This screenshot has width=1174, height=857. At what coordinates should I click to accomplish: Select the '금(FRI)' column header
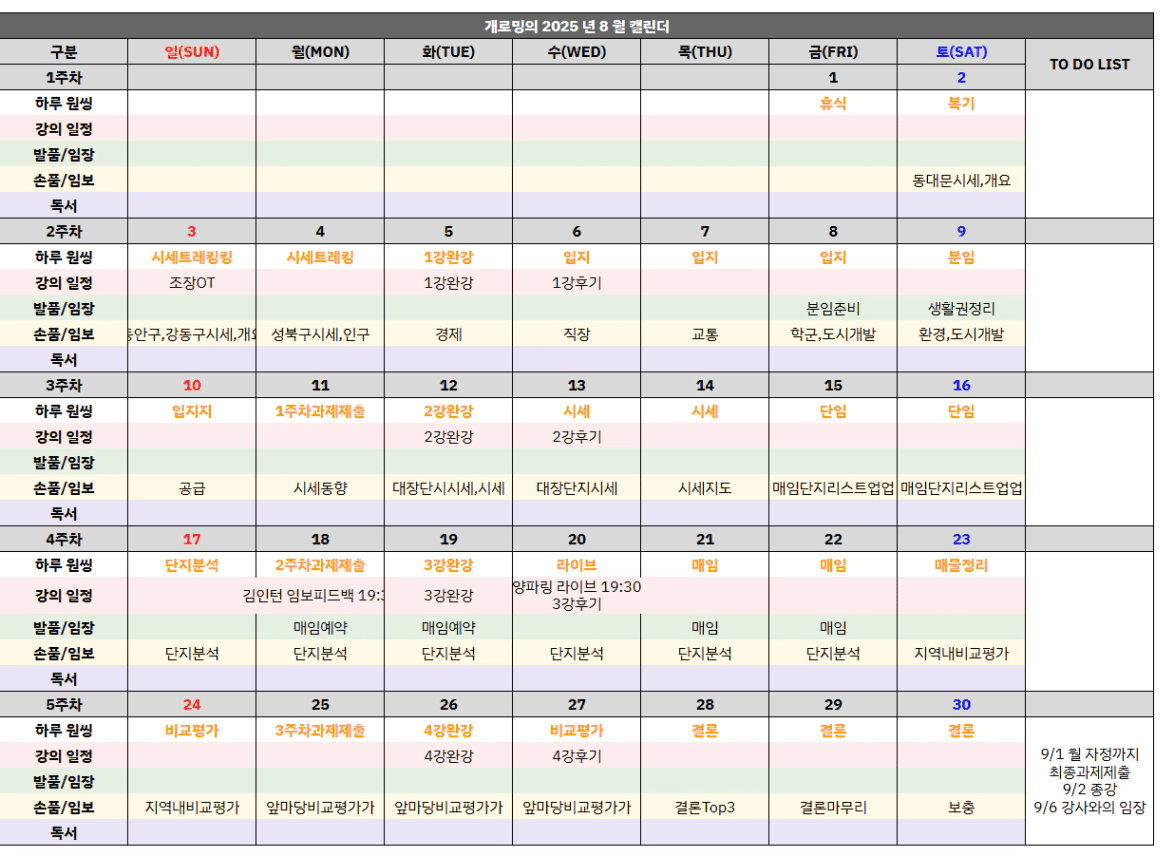pos(833,52)
